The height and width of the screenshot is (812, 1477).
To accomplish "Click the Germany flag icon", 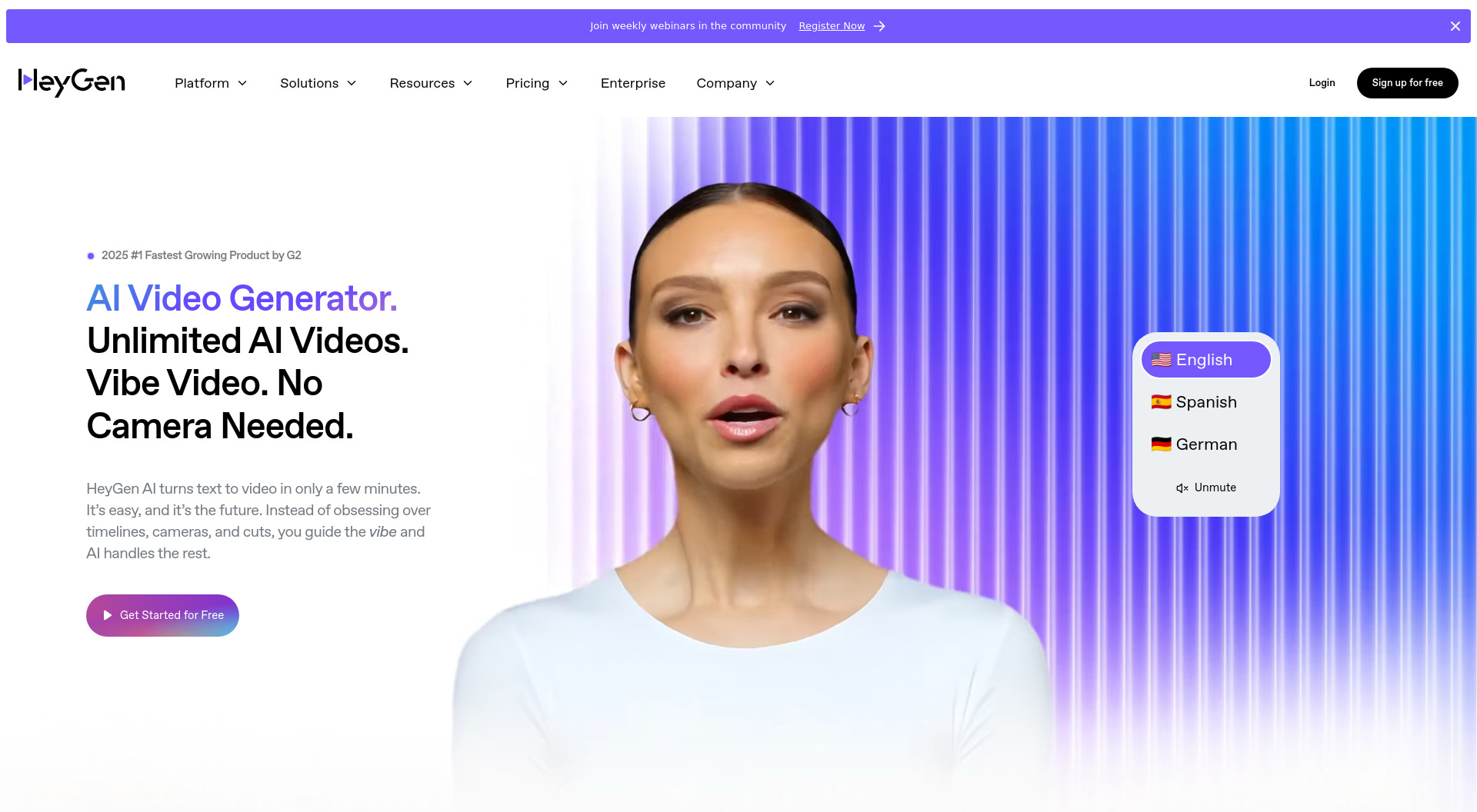I will tap(1161, 444).
